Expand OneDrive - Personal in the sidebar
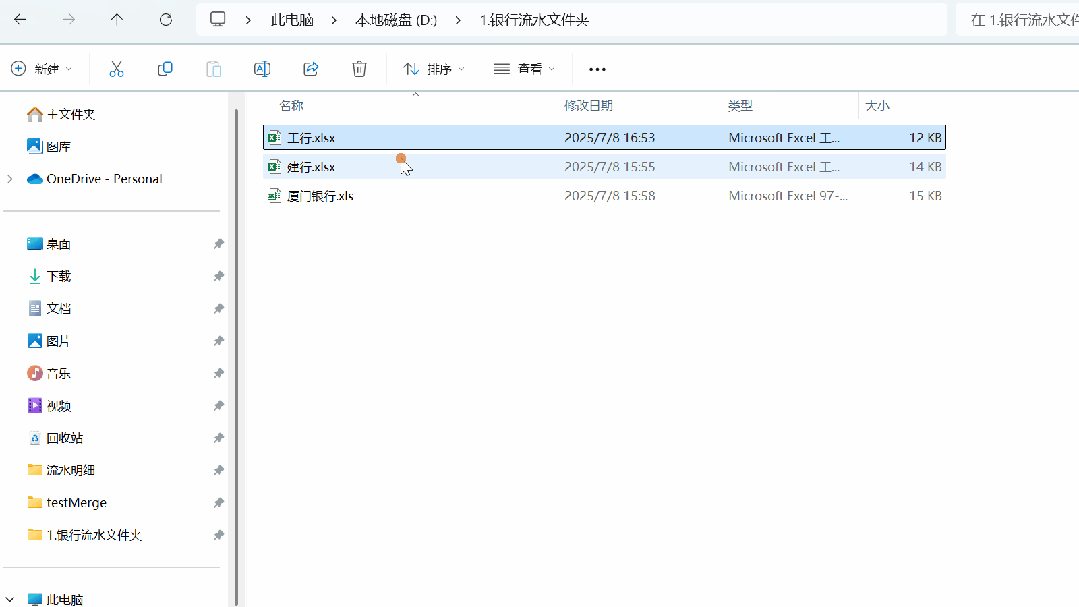The width and height of the screenshot is (1079, 607). [10, 178]
